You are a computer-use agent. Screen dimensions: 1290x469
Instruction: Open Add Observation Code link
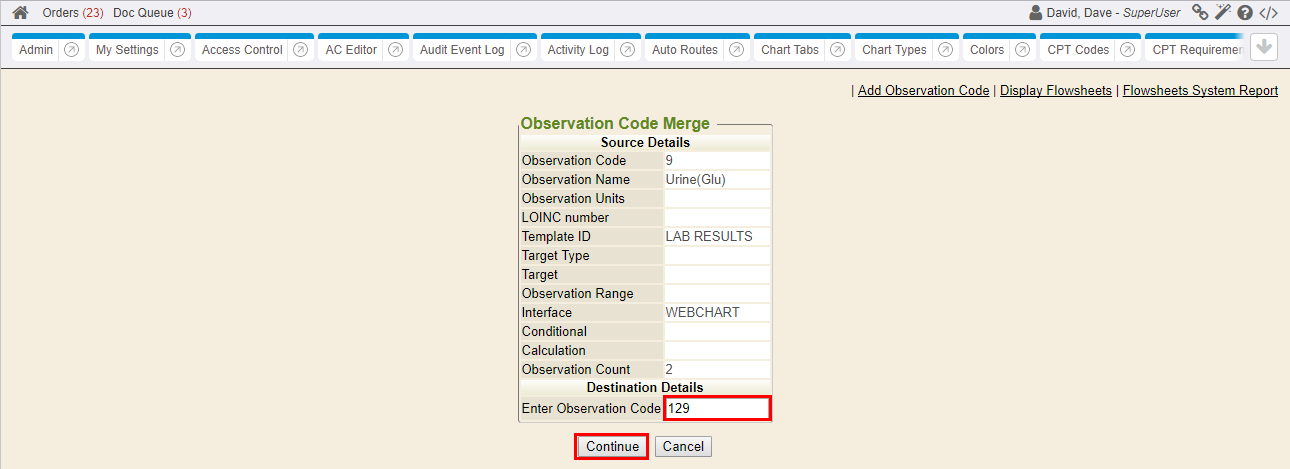pyautogui.click(x=923, y=91)
